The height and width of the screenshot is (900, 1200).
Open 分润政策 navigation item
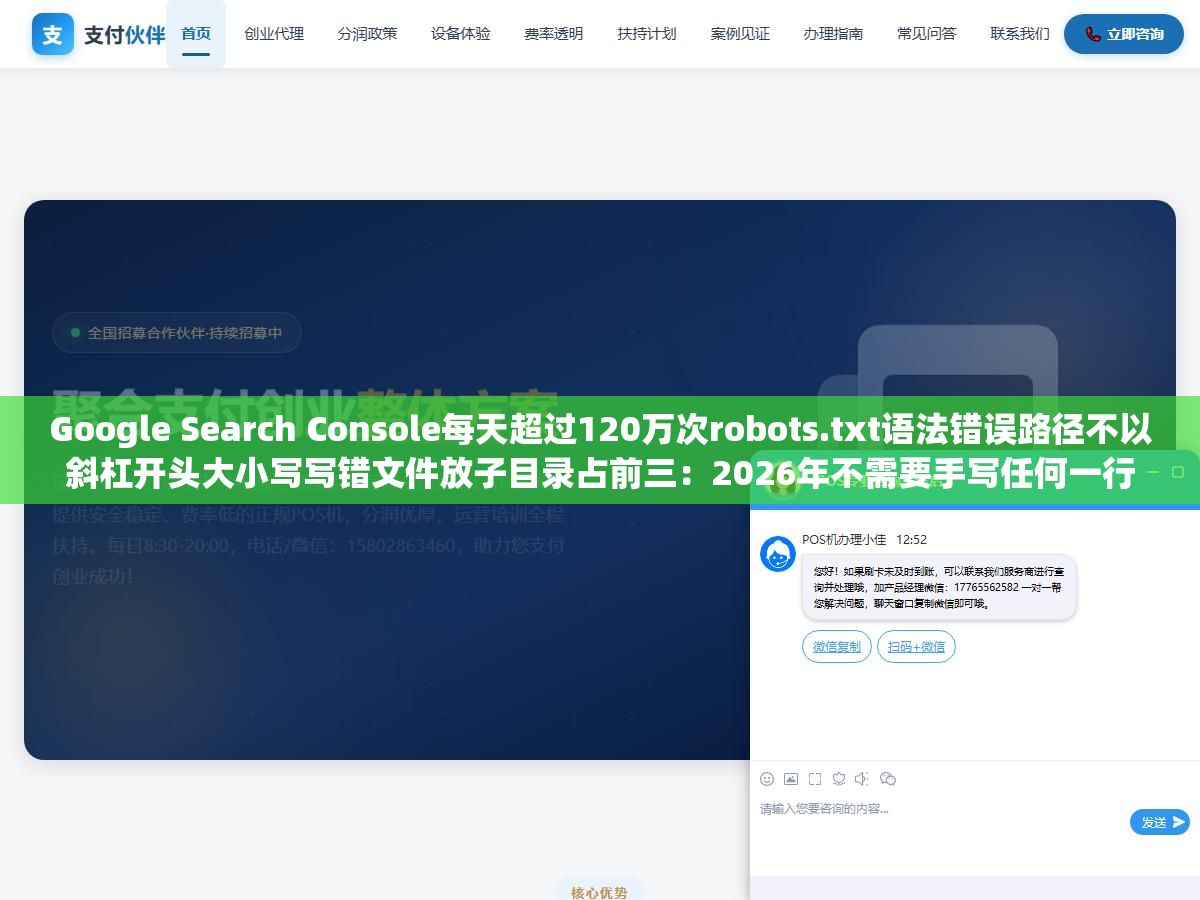pyautogui.click(x=367, y=34)
